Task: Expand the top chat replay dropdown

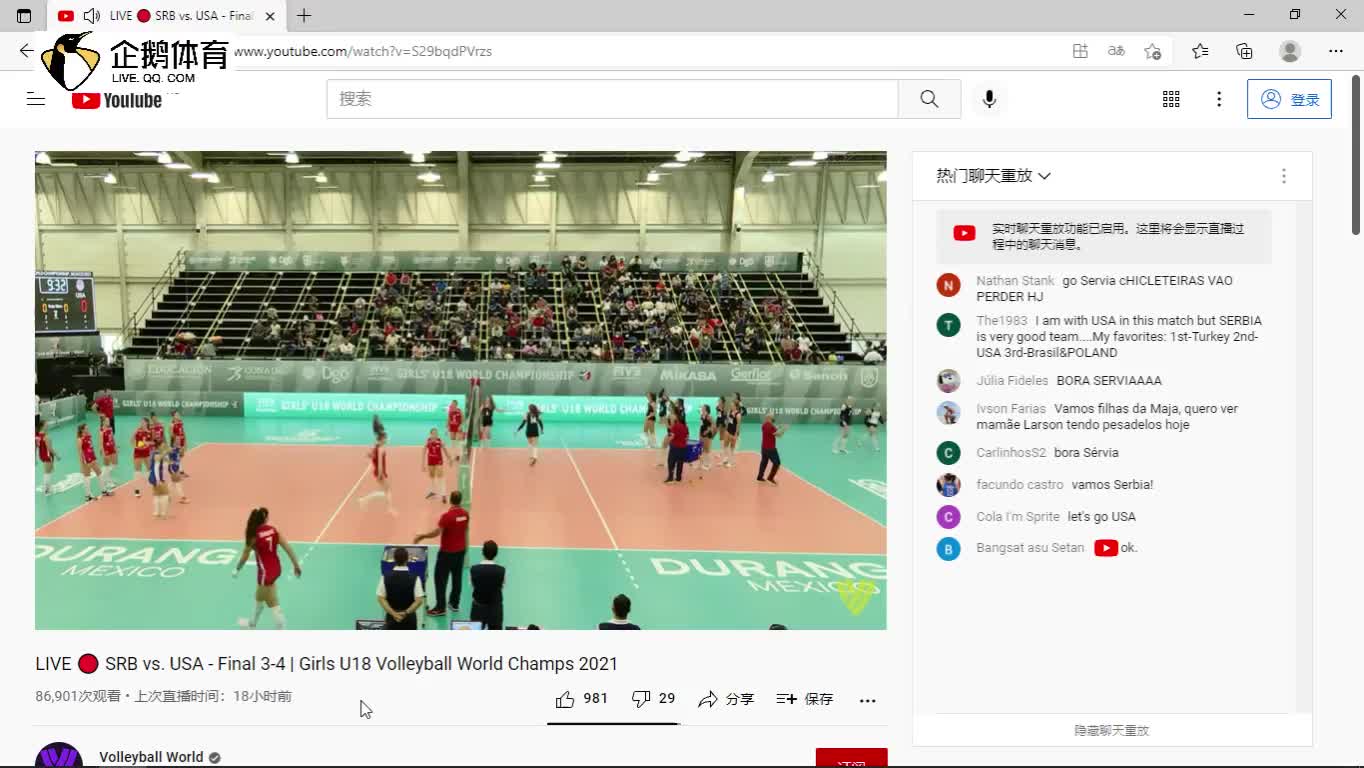Action: 993,176
